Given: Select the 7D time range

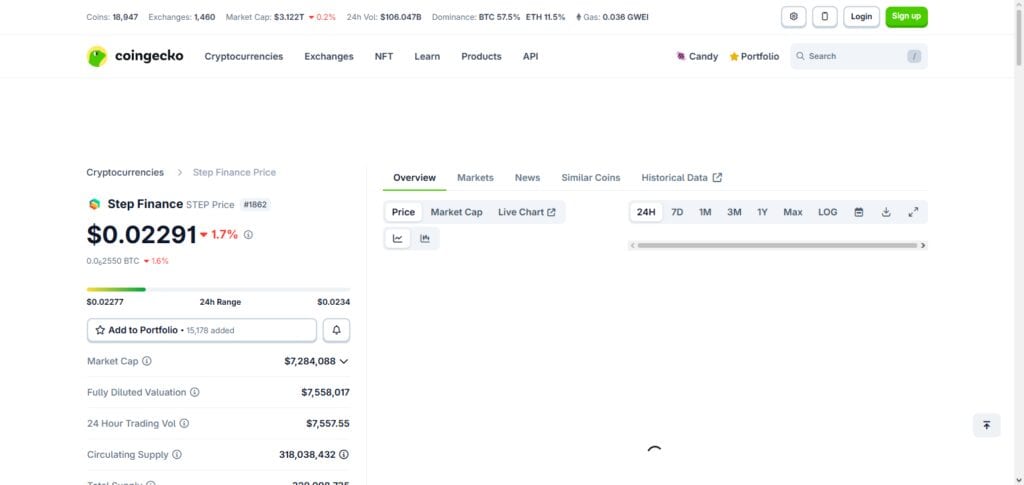Looking at the screenshot, I should click(677, 212).
